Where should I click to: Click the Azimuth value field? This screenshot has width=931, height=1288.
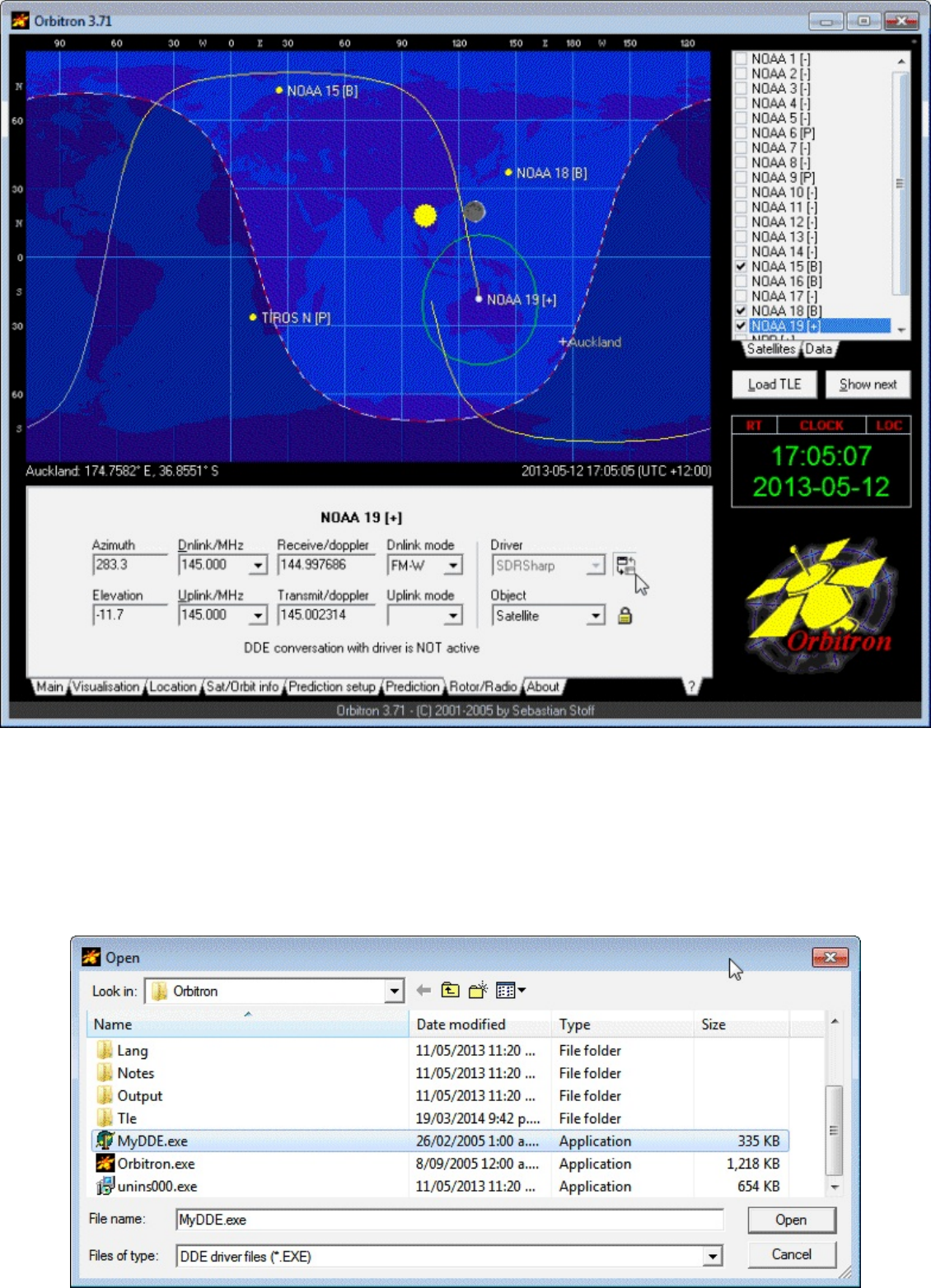click(x=129, y=565)
